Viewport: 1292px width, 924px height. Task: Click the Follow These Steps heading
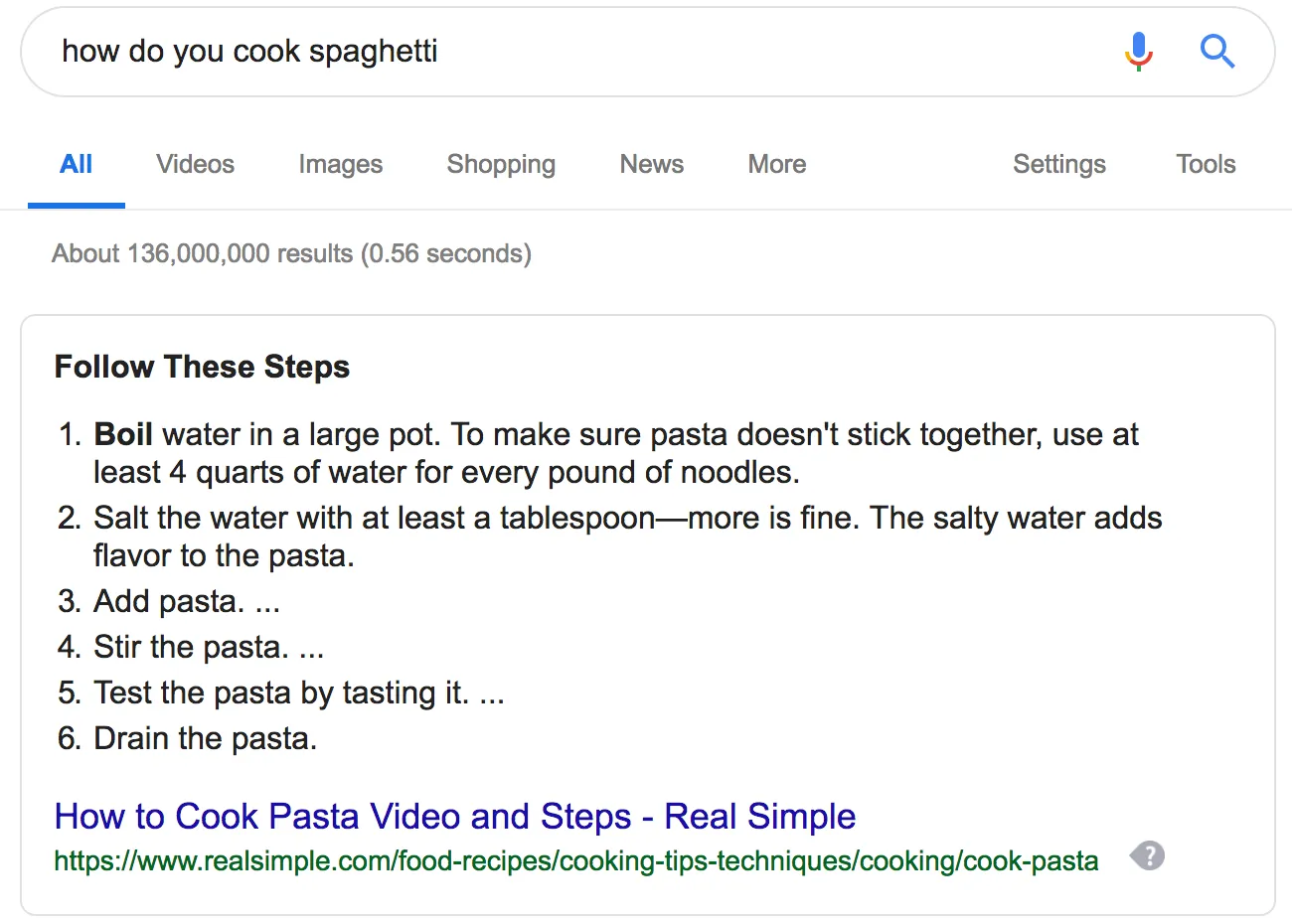tap(202, 367)
